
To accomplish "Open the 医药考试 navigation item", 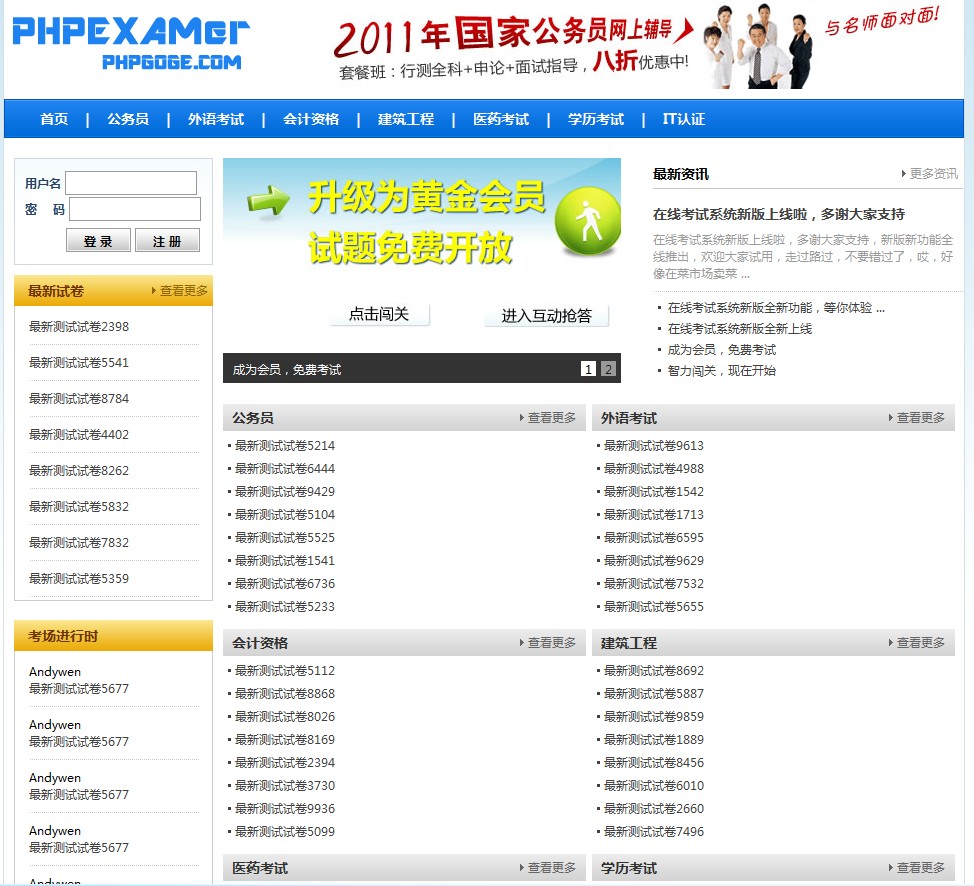I will 501,119.
